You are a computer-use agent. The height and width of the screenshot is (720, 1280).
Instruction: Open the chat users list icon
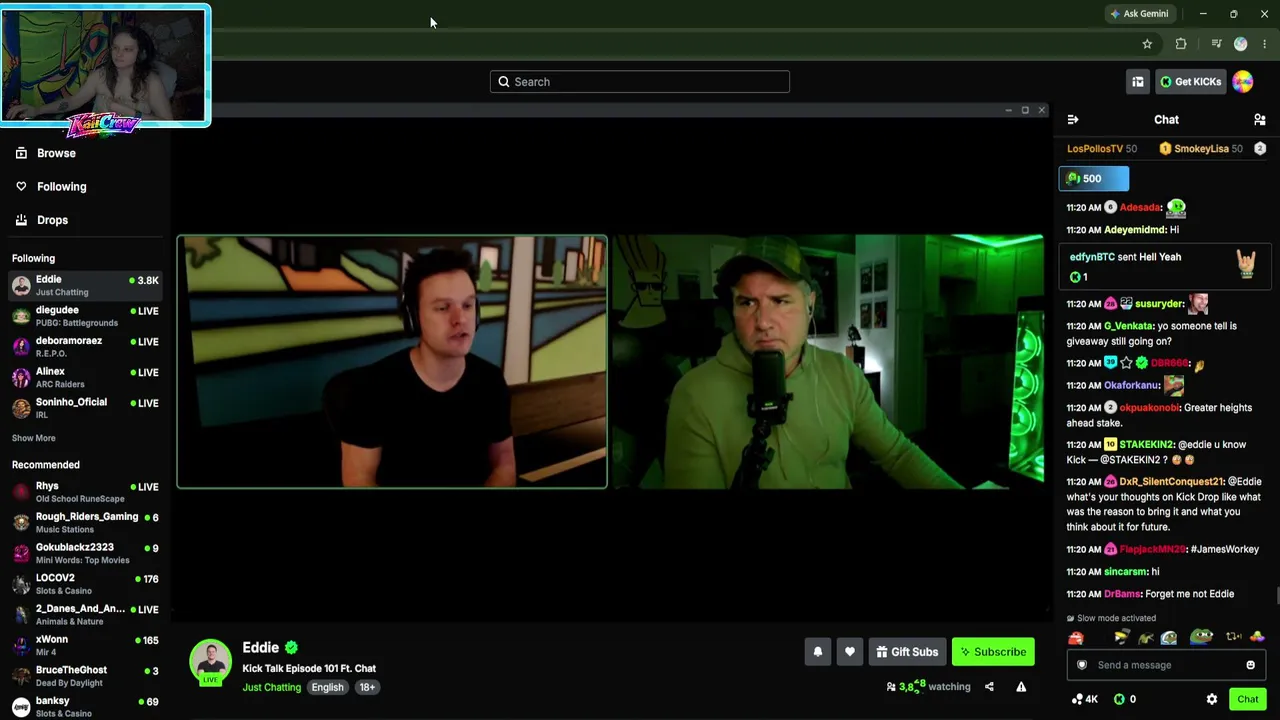coord(1260,120)
